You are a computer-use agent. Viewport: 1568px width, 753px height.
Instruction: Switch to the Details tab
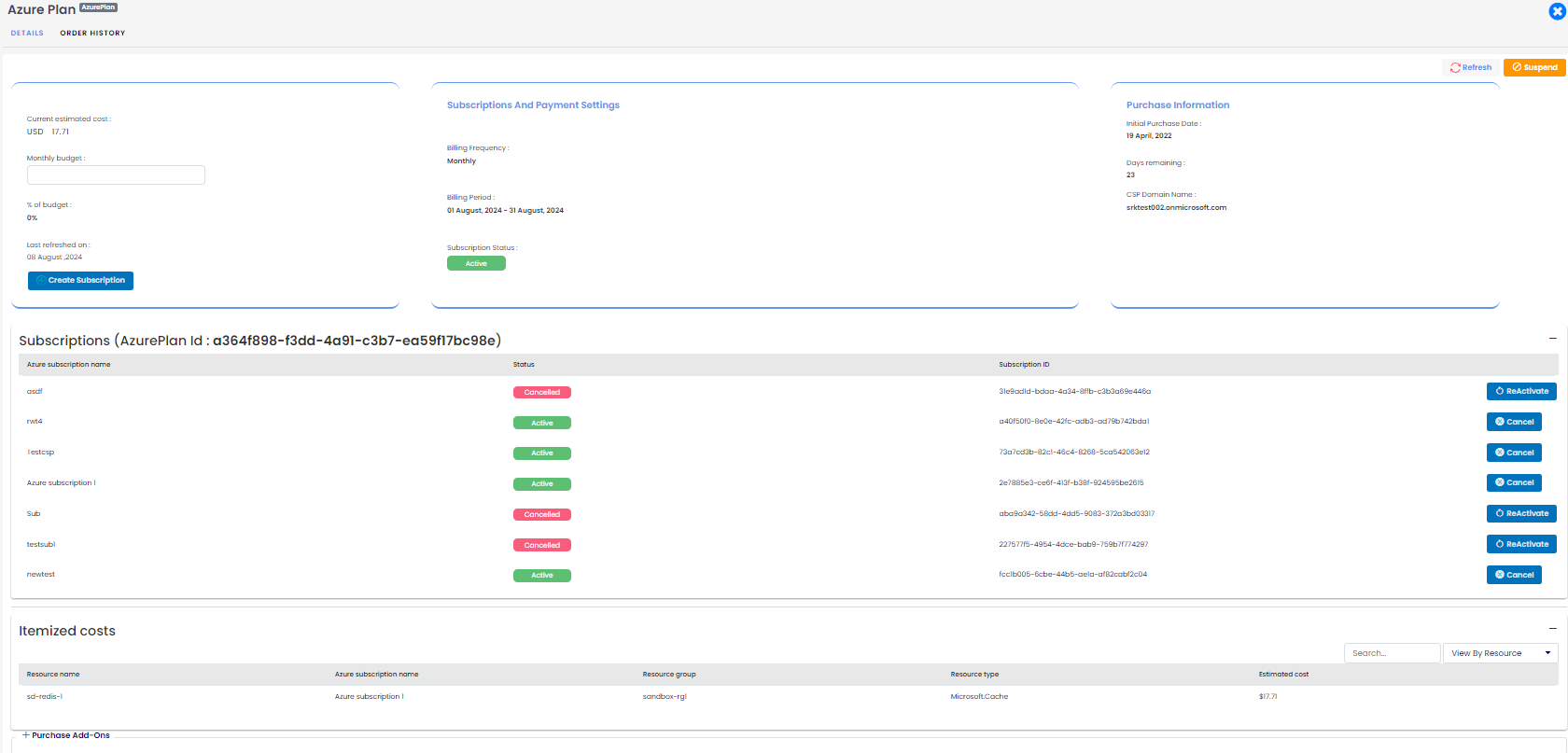(27, 33)
